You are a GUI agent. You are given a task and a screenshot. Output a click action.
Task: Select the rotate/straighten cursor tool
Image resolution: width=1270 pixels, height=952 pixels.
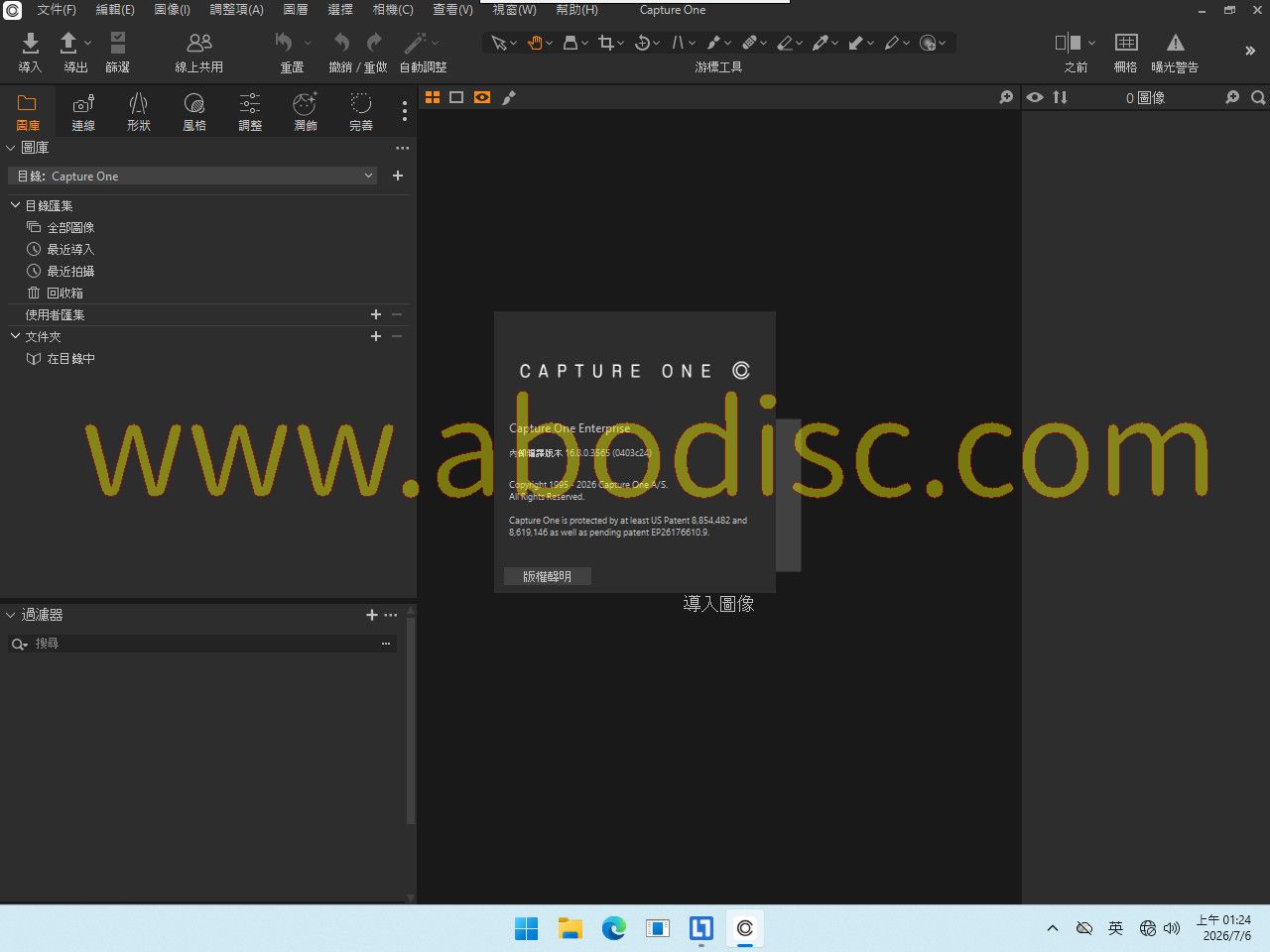click(642, 43)
